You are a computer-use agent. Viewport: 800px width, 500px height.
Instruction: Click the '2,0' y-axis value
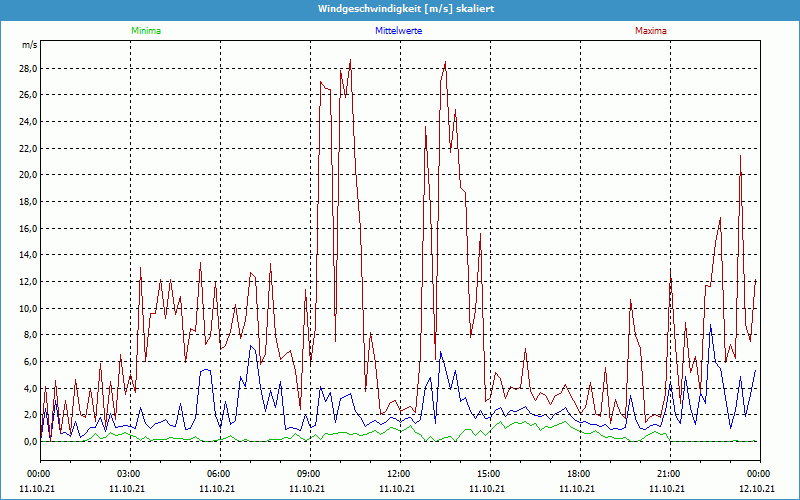pos(31,415)
